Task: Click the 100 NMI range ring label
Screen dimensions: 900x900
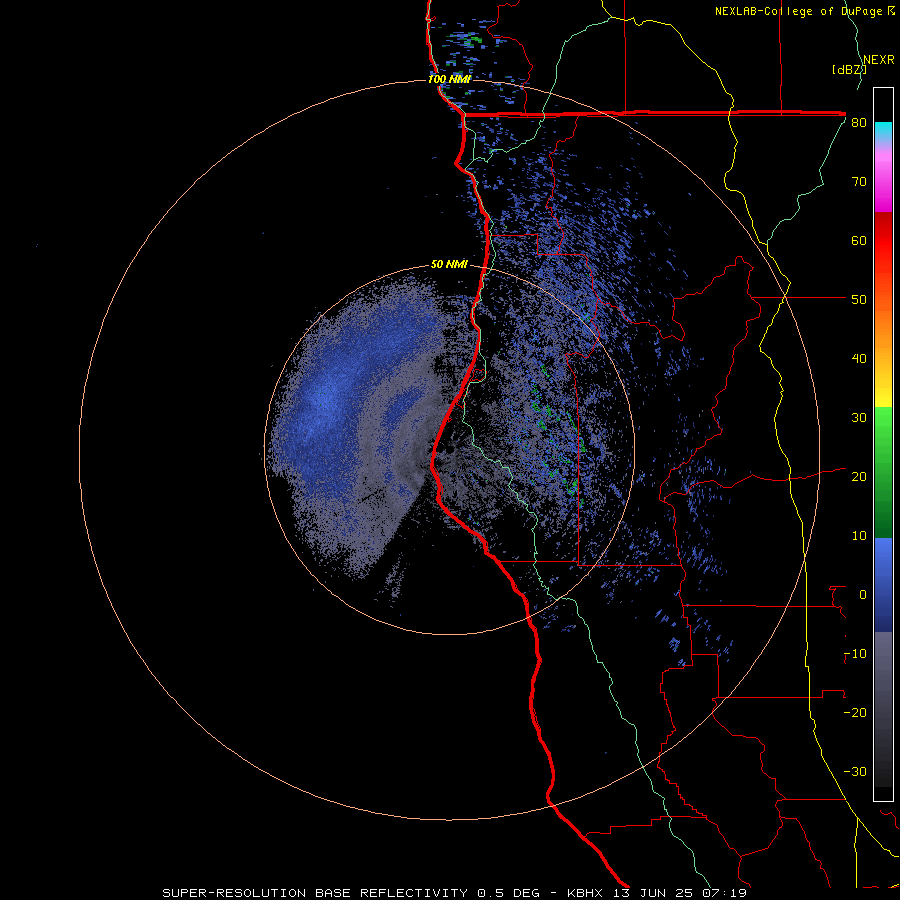Action: (x=449, y=79)
